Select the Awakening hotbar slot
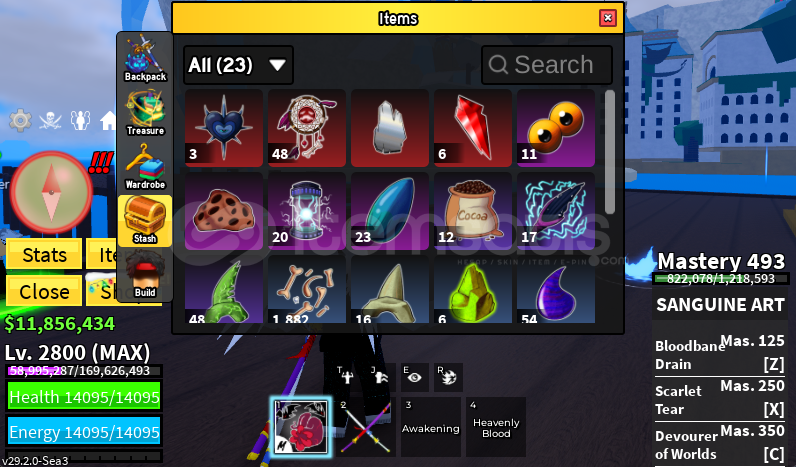The width and height of the screenshot is (796, 467). (430, 426)
